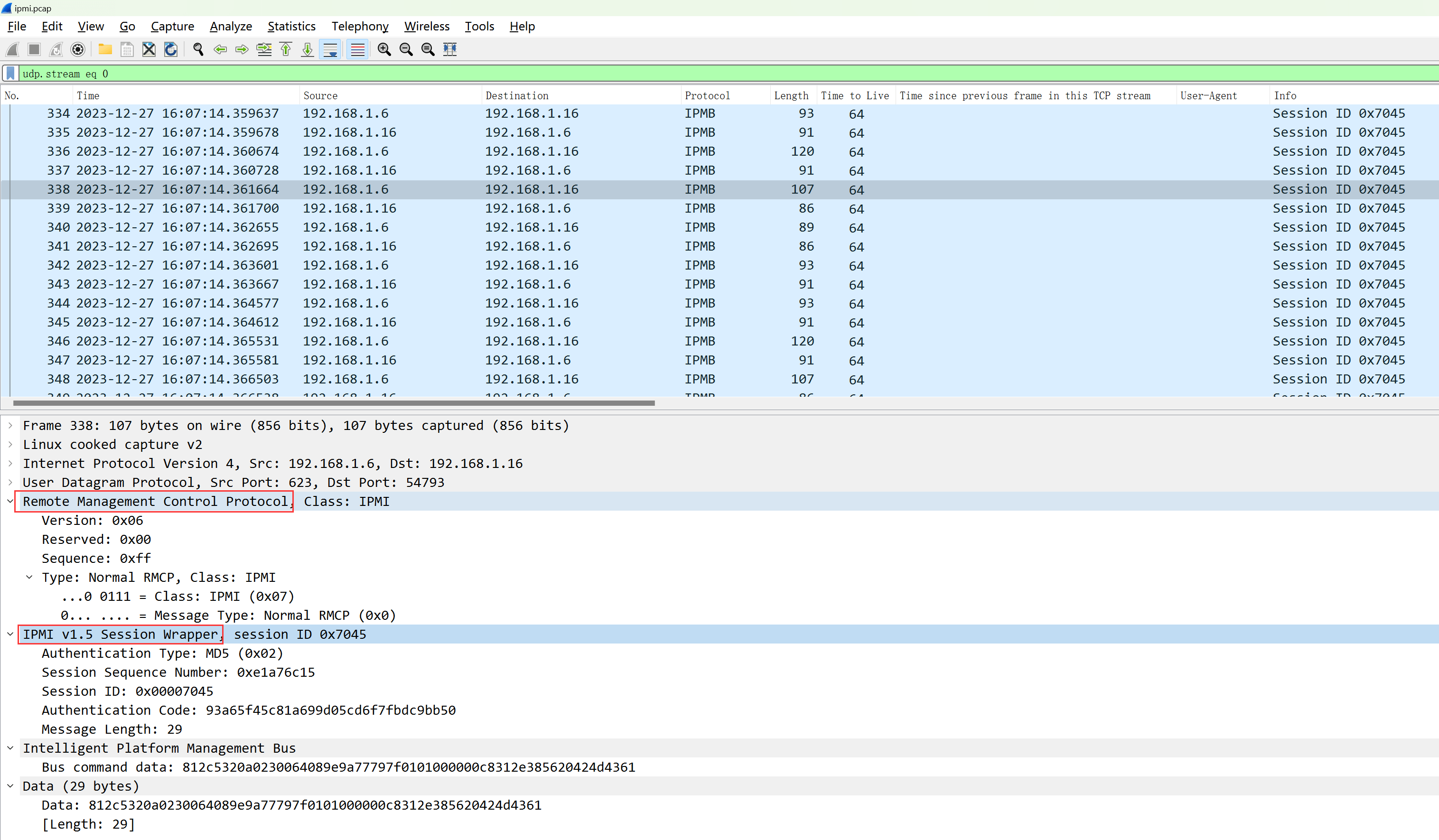Click the find packet magnifier icon
The height and width of the screenshot is (840, 1439).
198,50
